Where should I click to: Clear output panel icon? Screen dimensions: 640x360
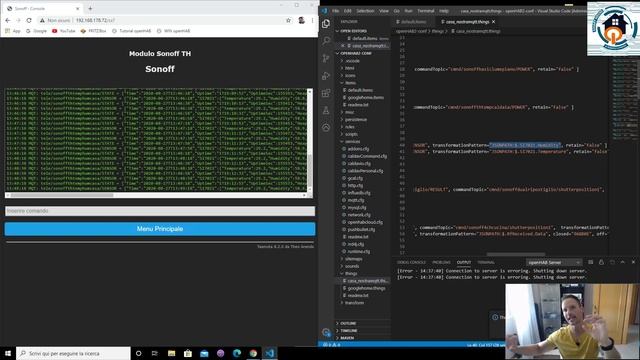(591, 262)
